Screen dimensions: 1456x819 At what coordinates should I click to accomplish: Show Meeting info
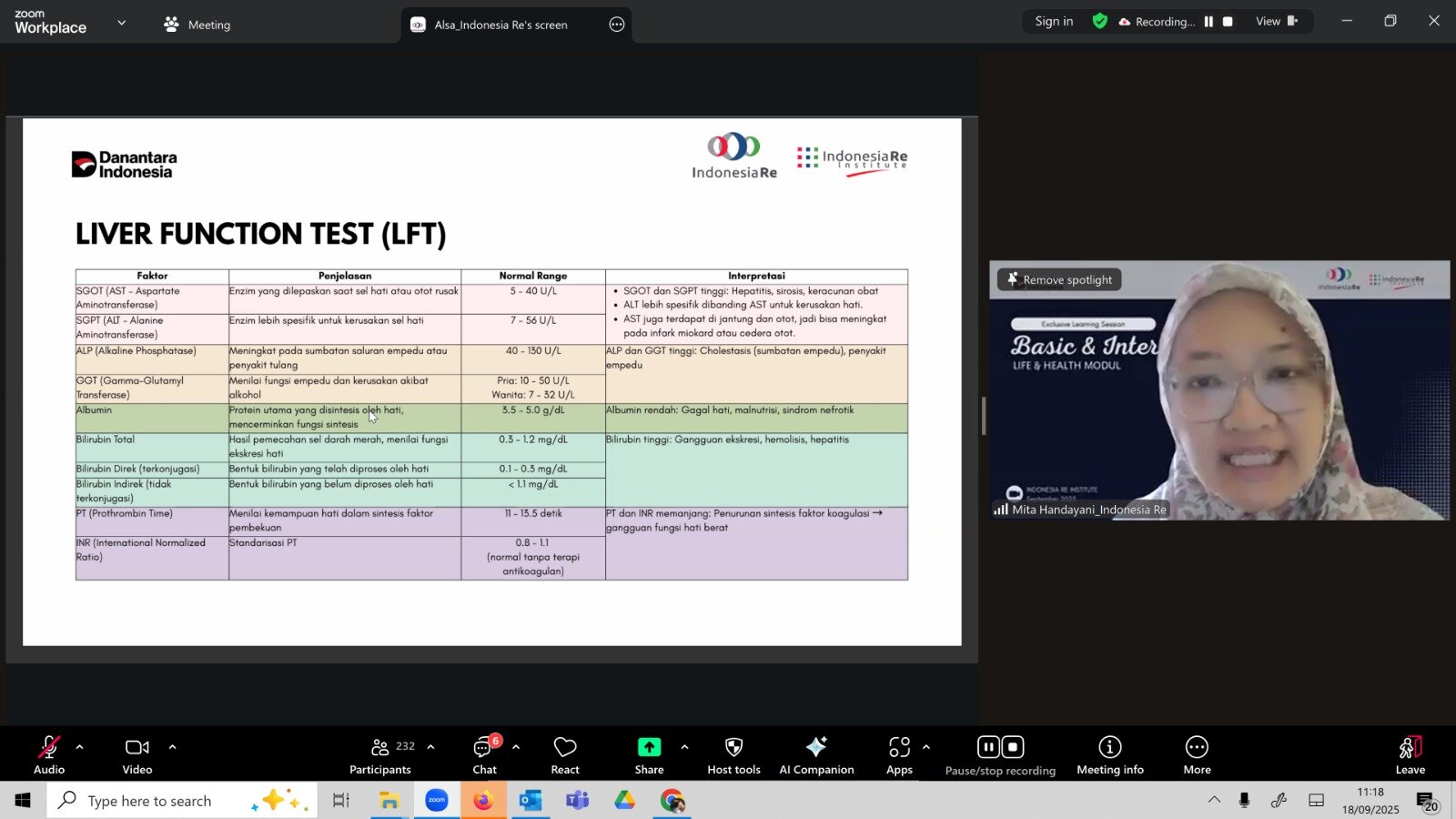tap(1109, 755)
